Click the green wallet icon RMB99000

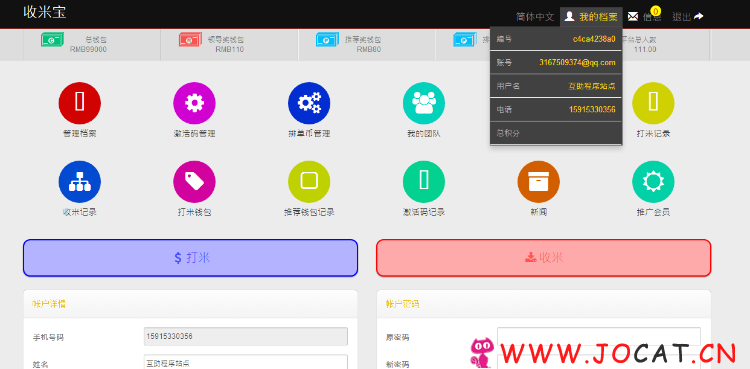52,39
